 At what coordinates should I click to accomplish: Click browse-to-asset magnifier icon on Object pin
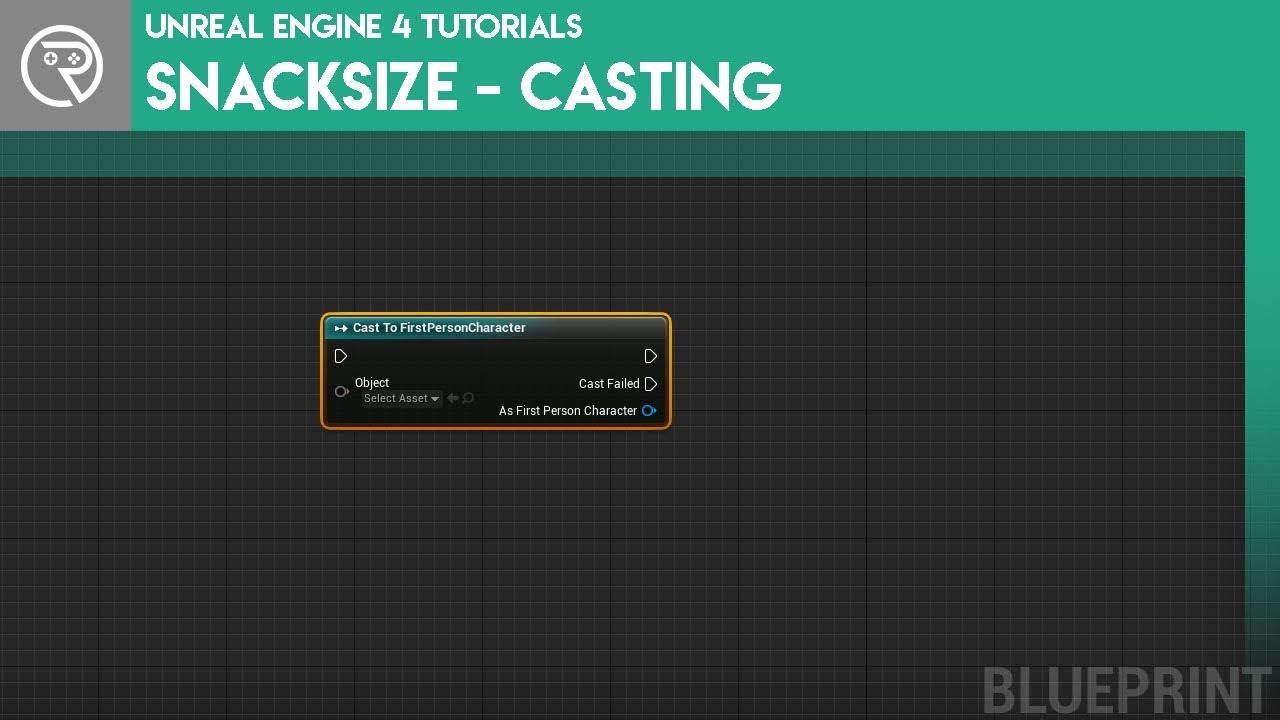(468, 398)
